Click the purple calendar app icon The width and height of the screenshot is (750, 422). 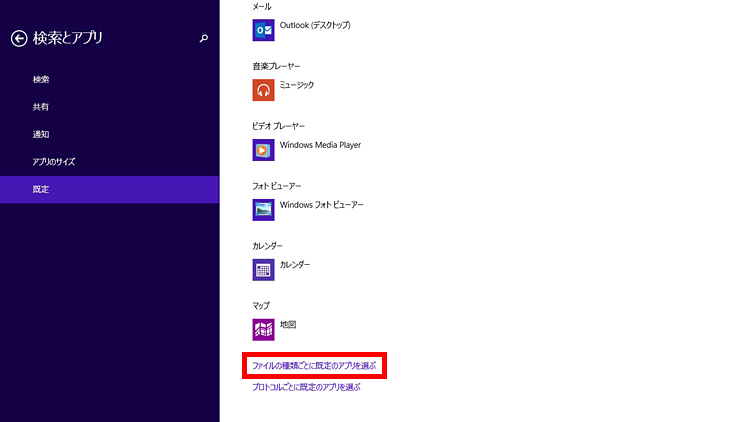(x=264, y=269)
